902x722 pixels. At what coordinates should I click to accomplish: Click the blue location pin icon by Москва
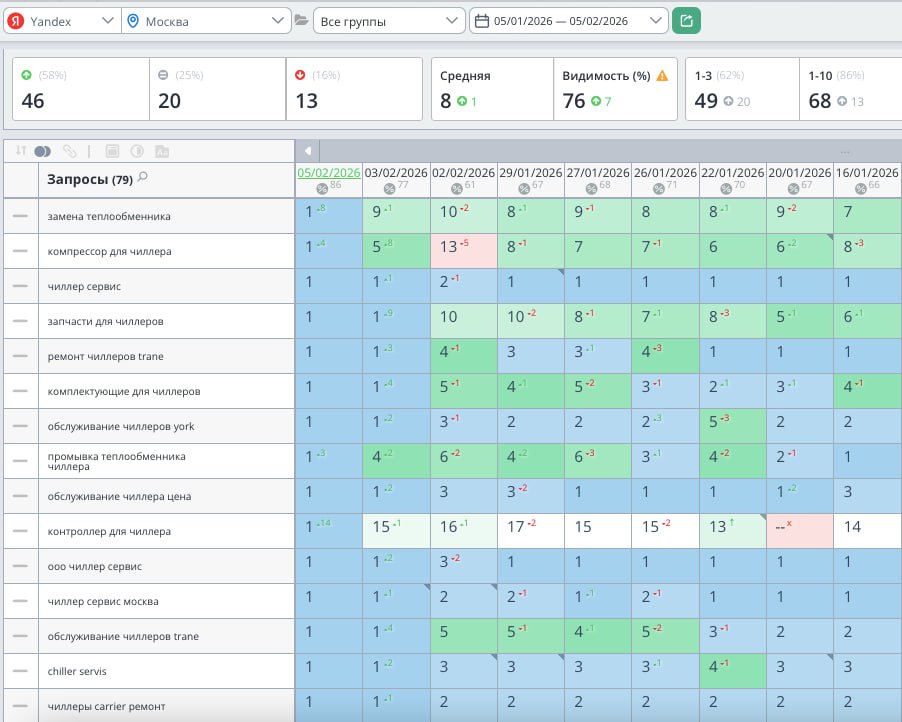(x=133, y=21)
